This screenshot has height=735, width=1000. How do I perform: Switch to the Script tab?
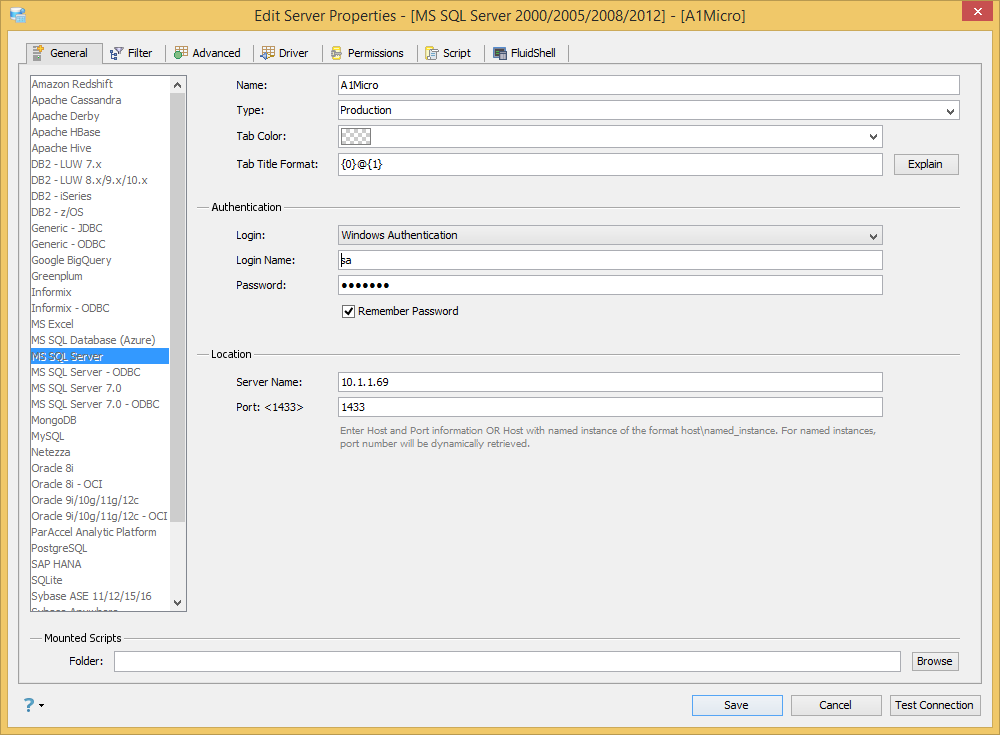[448, 53]
